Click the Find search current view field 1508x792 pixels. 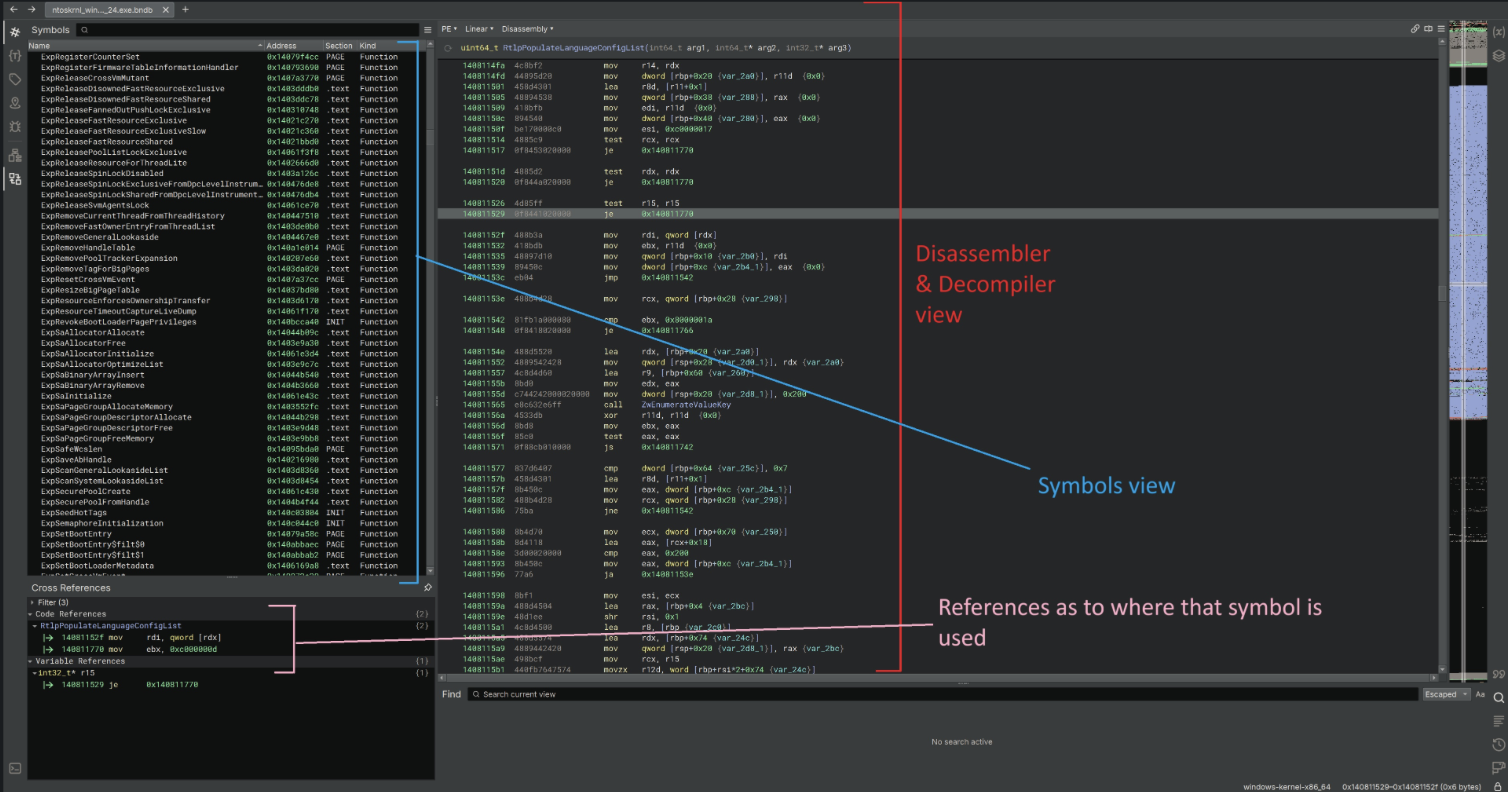[940, 694]
